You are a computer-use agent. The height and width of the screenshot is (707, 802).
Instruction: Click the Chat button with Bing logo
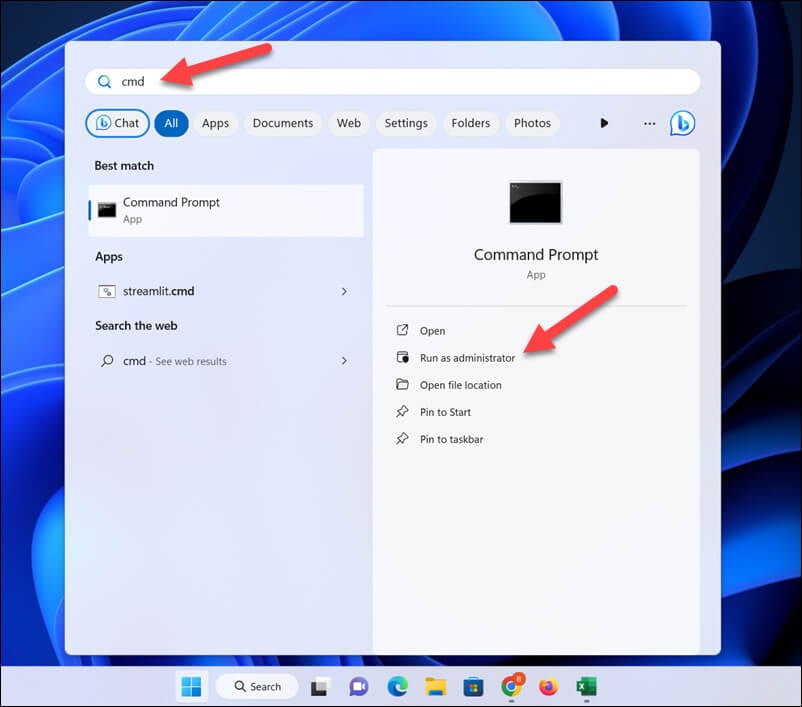click(117, 123)
